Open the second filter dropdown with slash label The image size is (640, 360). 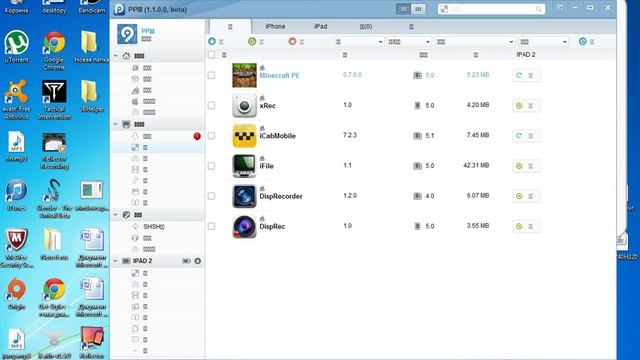tap(409, 42)
